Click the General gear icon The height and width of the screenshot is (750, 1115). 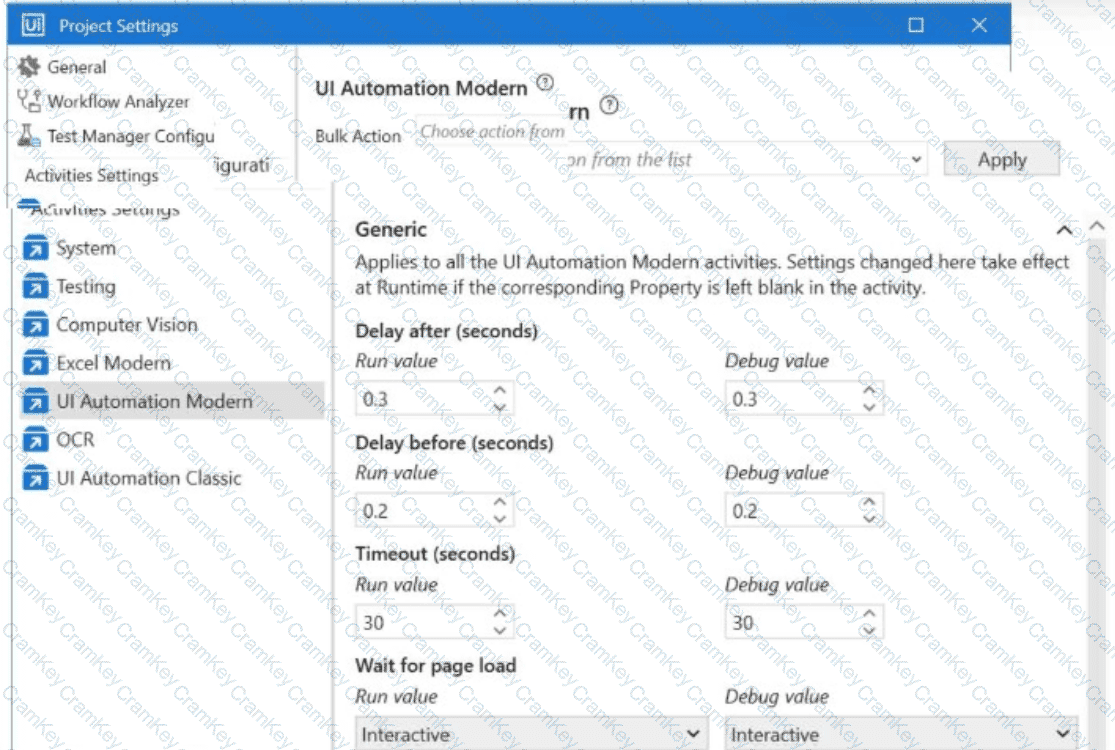[29, 67]
